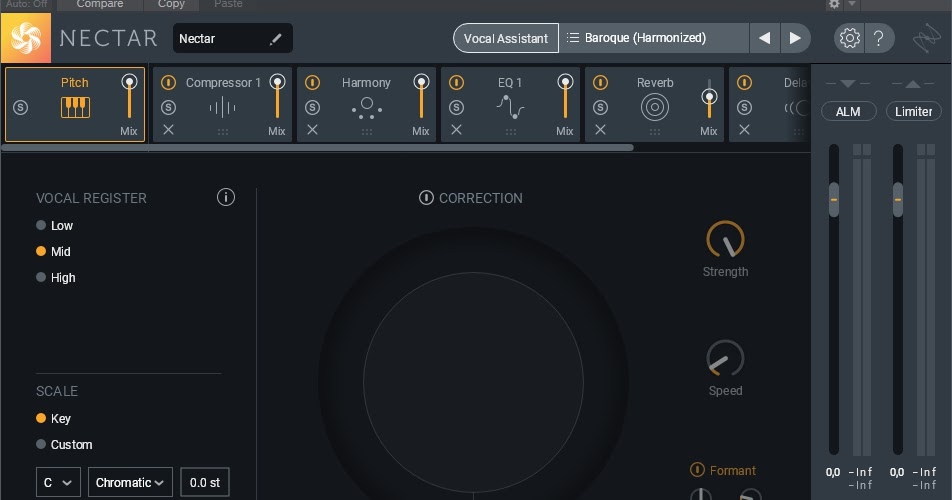Solo the Reverb module

(x=600, y=107)
